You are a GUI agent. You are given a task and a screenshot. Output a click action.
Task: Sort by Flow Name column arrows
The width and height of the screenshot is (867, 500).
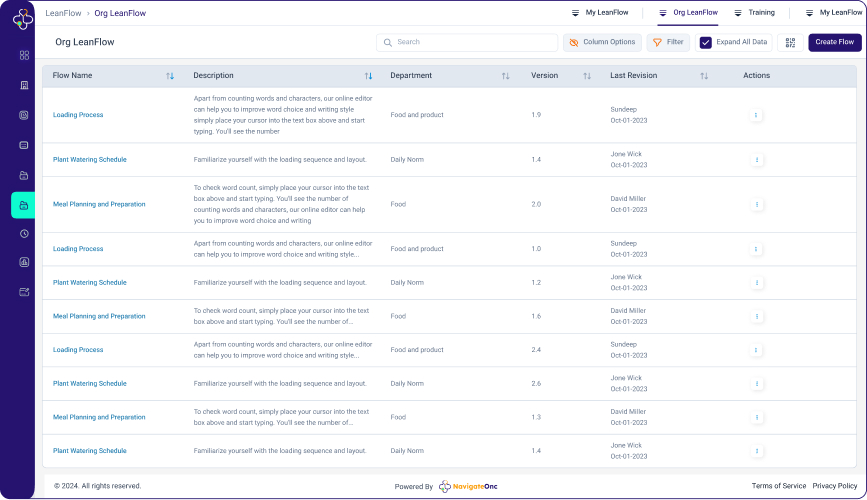(170, 76)
